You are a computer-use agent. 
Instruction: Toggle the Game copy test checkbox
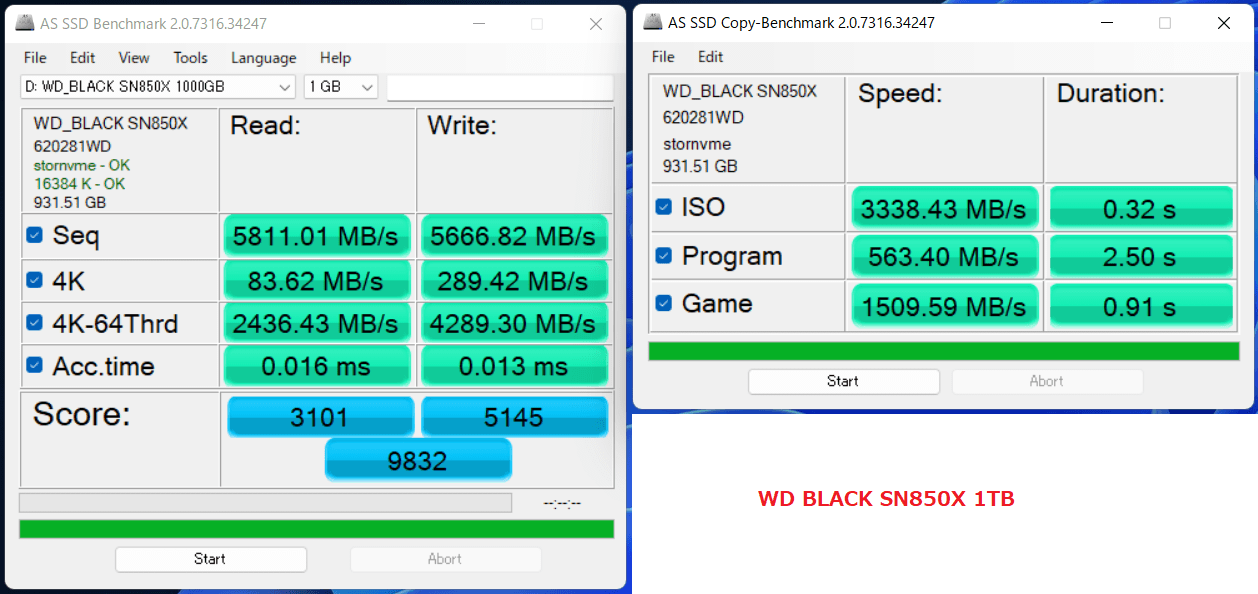[664, 303]
